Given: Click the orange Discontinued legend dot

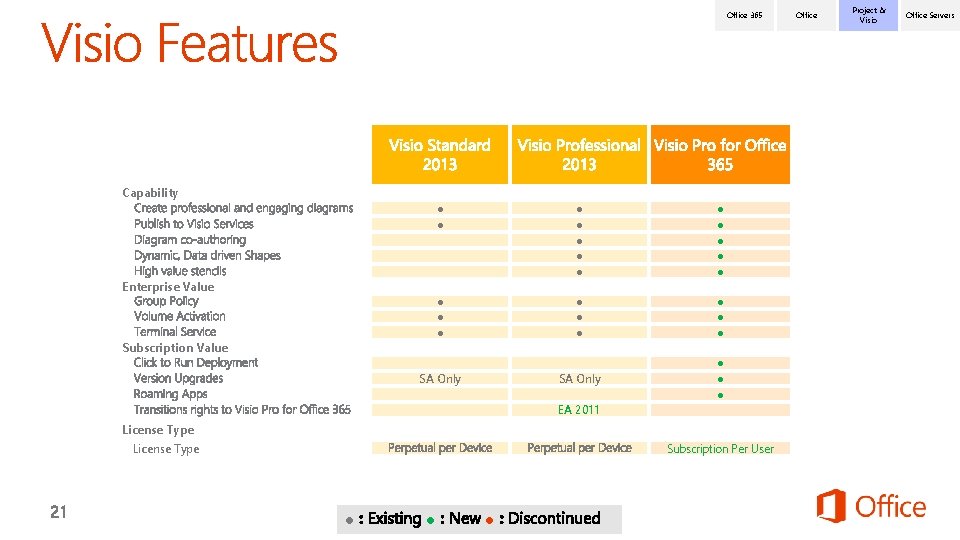Looking at the screenshot, I should point(489,520).
